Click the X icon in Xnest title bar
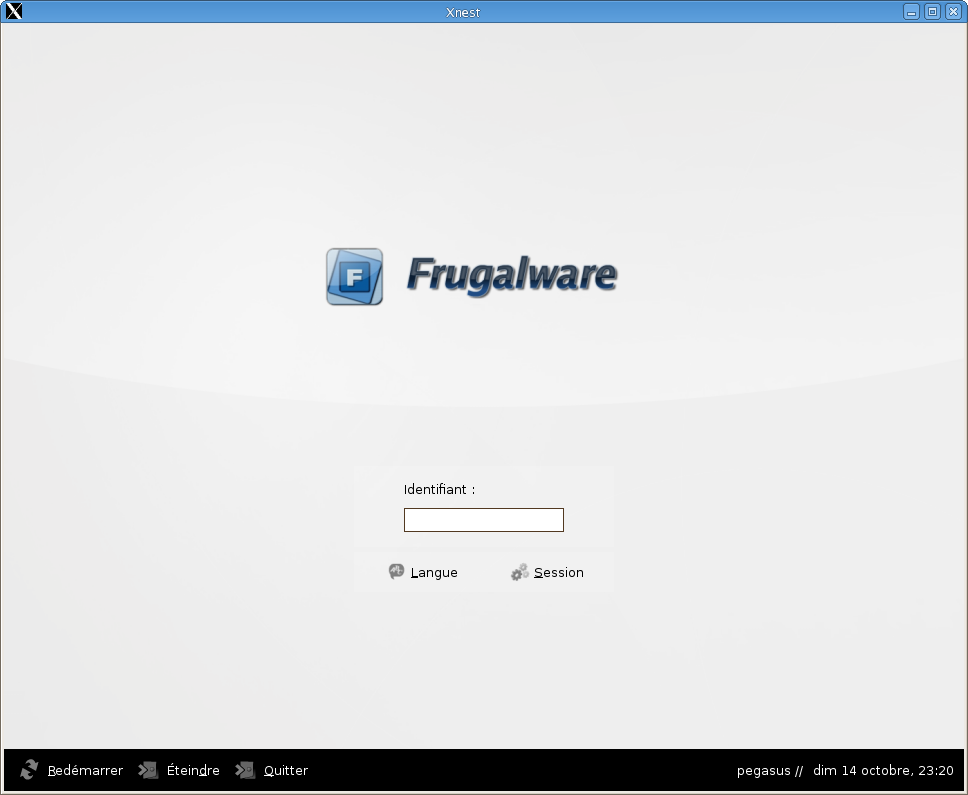This screenshot has width=968, height=795. tap(14, 11)
